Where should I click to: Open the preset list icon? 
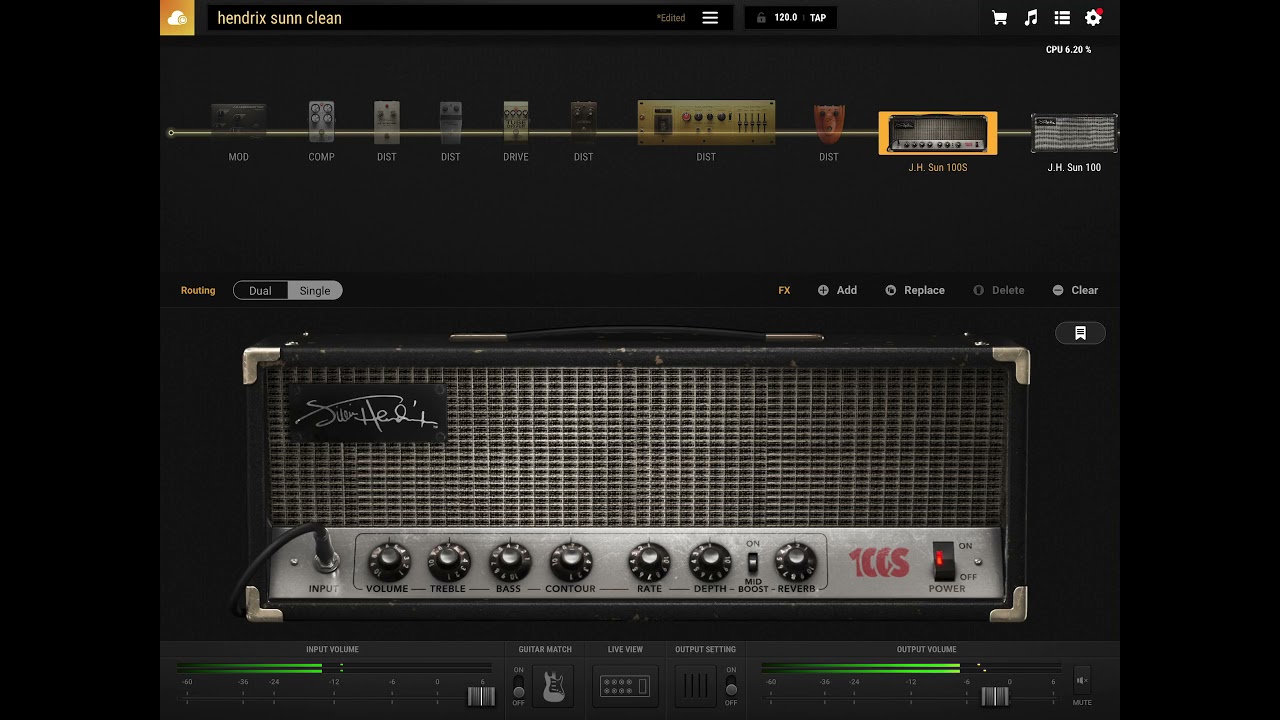tap(1062, 18)
